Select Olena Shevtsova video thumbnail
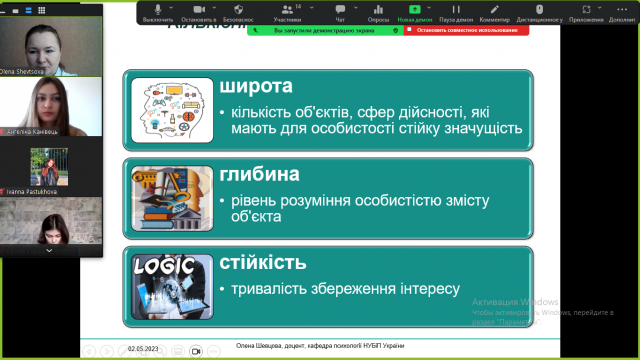The image size is (640, 360). pos(51,46)
